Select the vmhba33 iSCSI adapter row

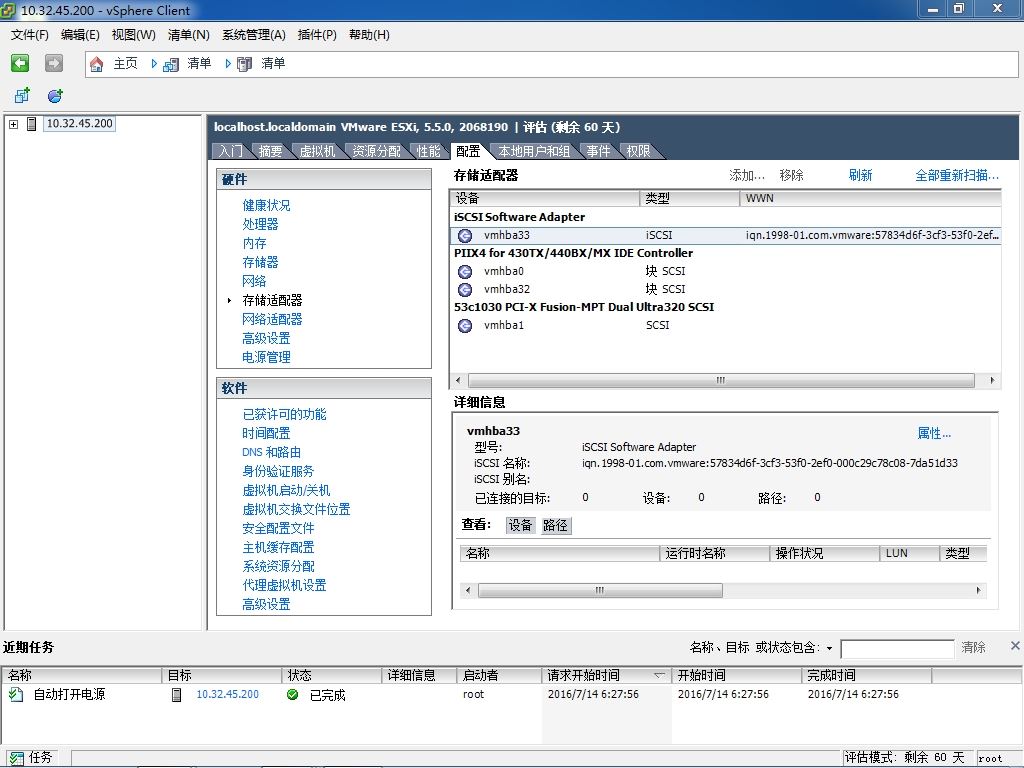726,235
